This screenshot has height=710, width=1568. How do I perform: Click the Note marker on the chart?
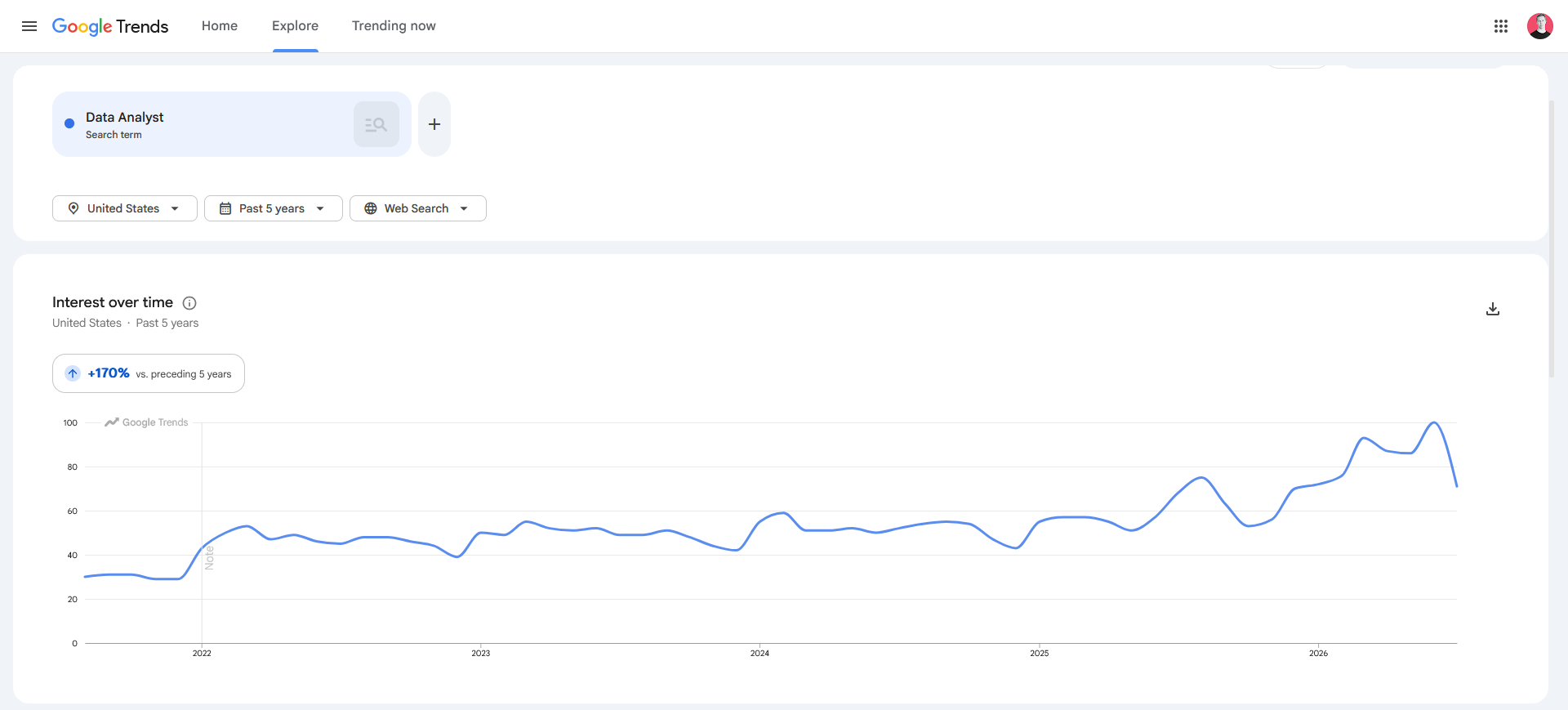pos(210,558)
